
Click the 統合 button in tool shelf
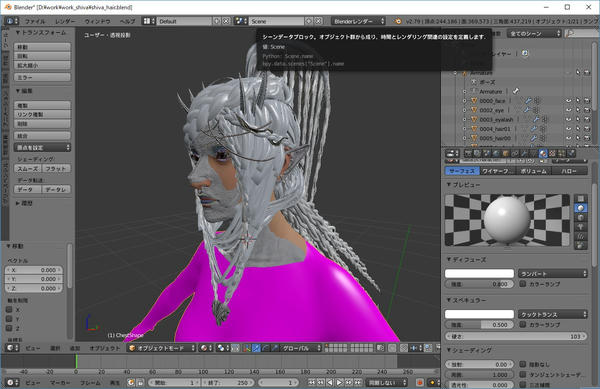[42, 136]
